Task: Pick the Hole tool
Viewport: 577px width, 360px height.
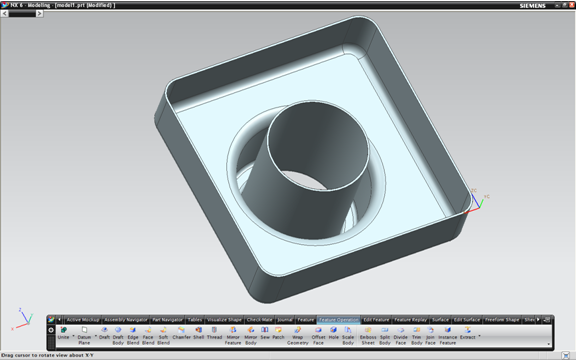Action: click(x=333, y=333)
